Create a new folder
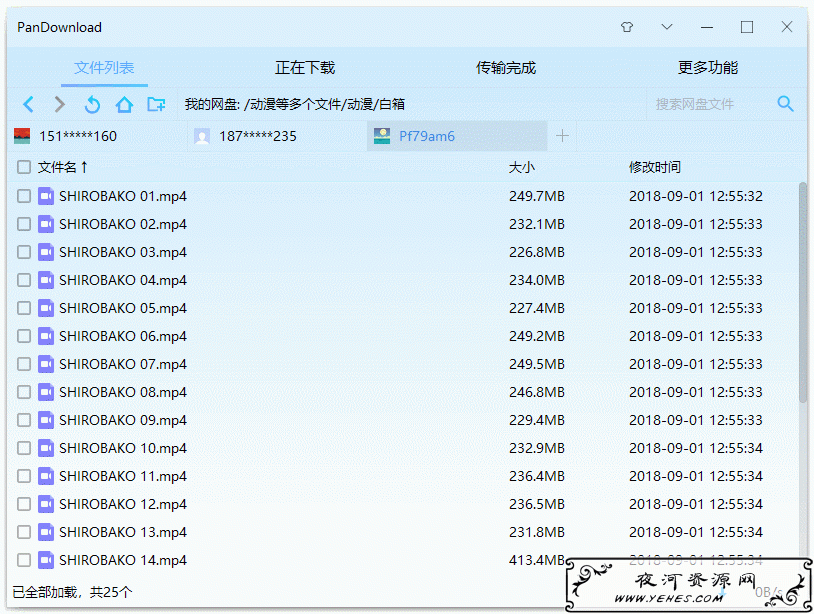This screenshot has height=614, width=814. click(x=156, y=104)
